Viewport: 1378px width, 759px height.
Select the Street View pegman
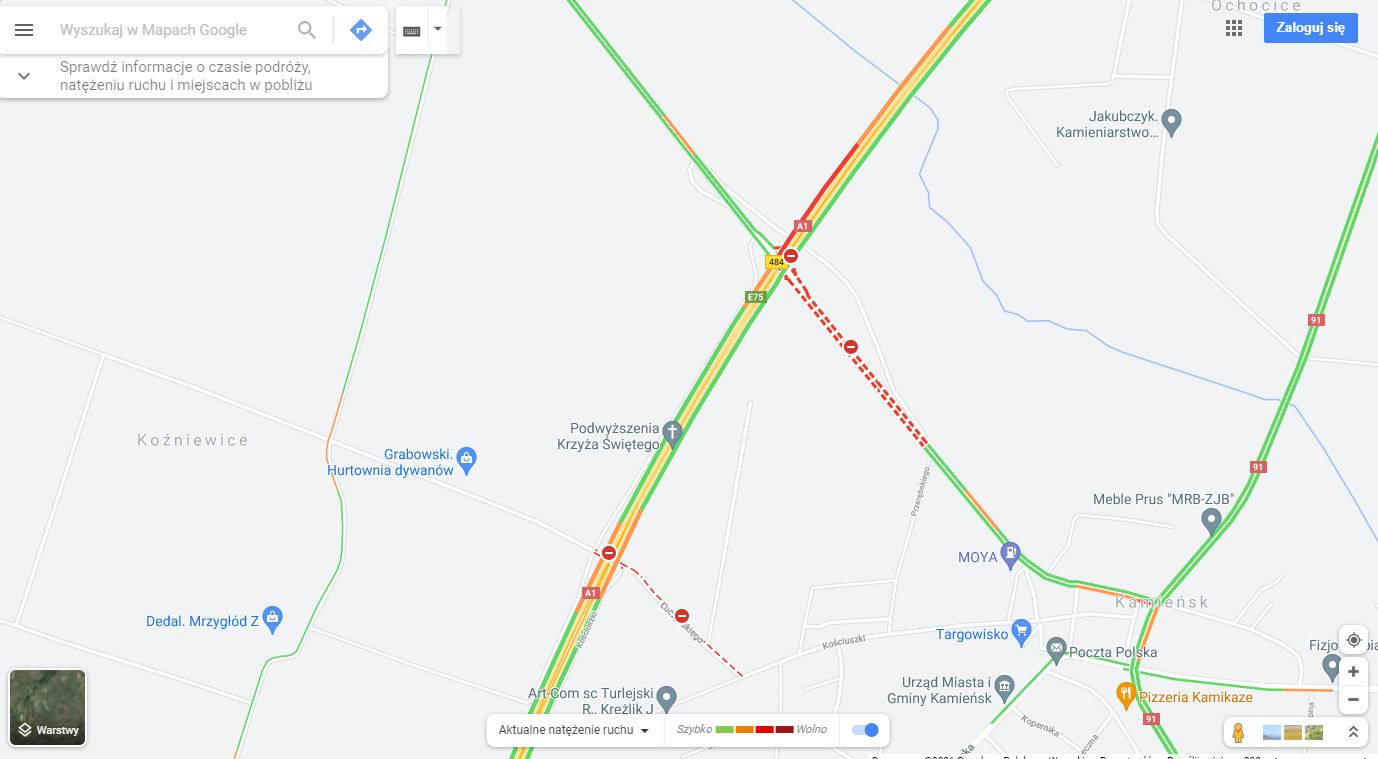pyautogui.click(x=1238, y=732)
